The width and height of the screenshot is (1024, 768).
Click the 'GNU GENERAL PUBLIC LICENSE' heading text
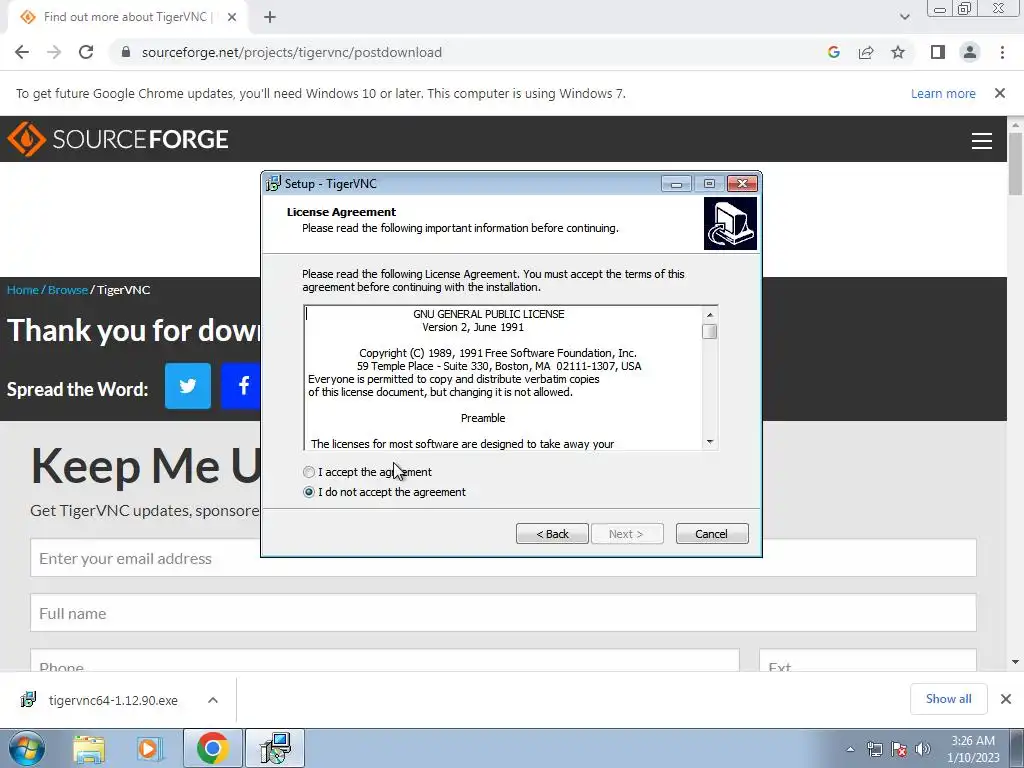pyautogui.click(x=488, y=314)
